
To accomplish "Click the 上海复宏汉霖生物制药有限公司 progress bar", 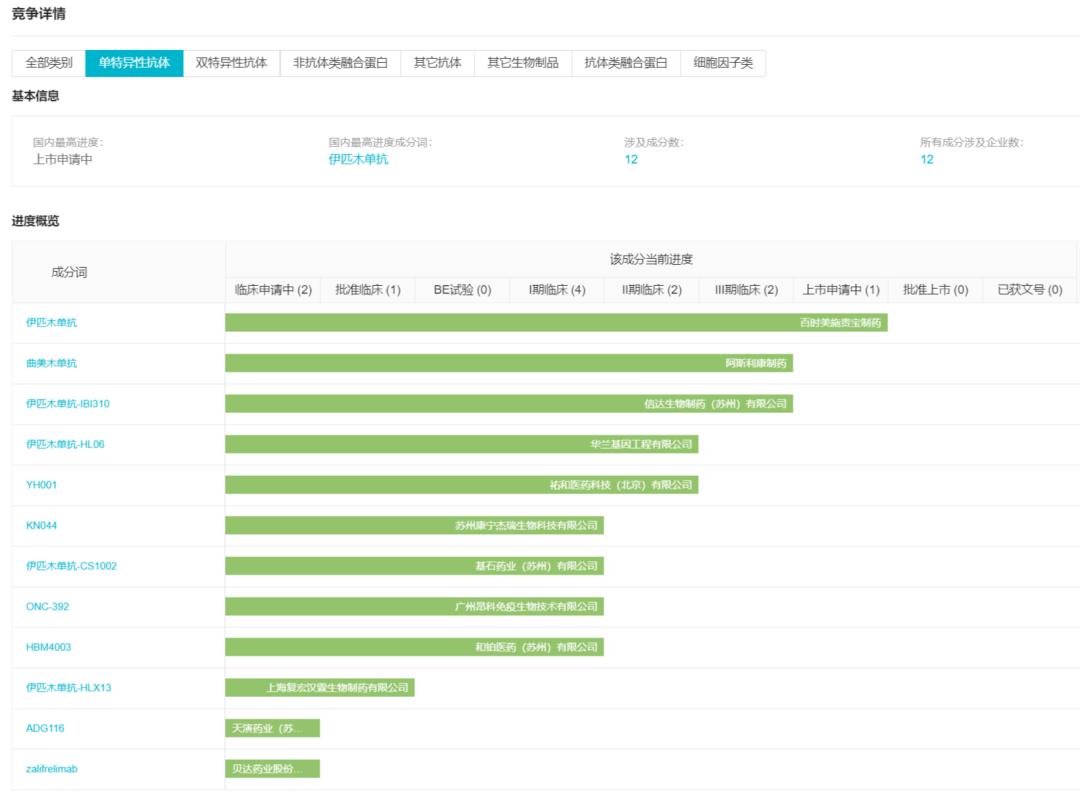I will (x=320, y=688).
